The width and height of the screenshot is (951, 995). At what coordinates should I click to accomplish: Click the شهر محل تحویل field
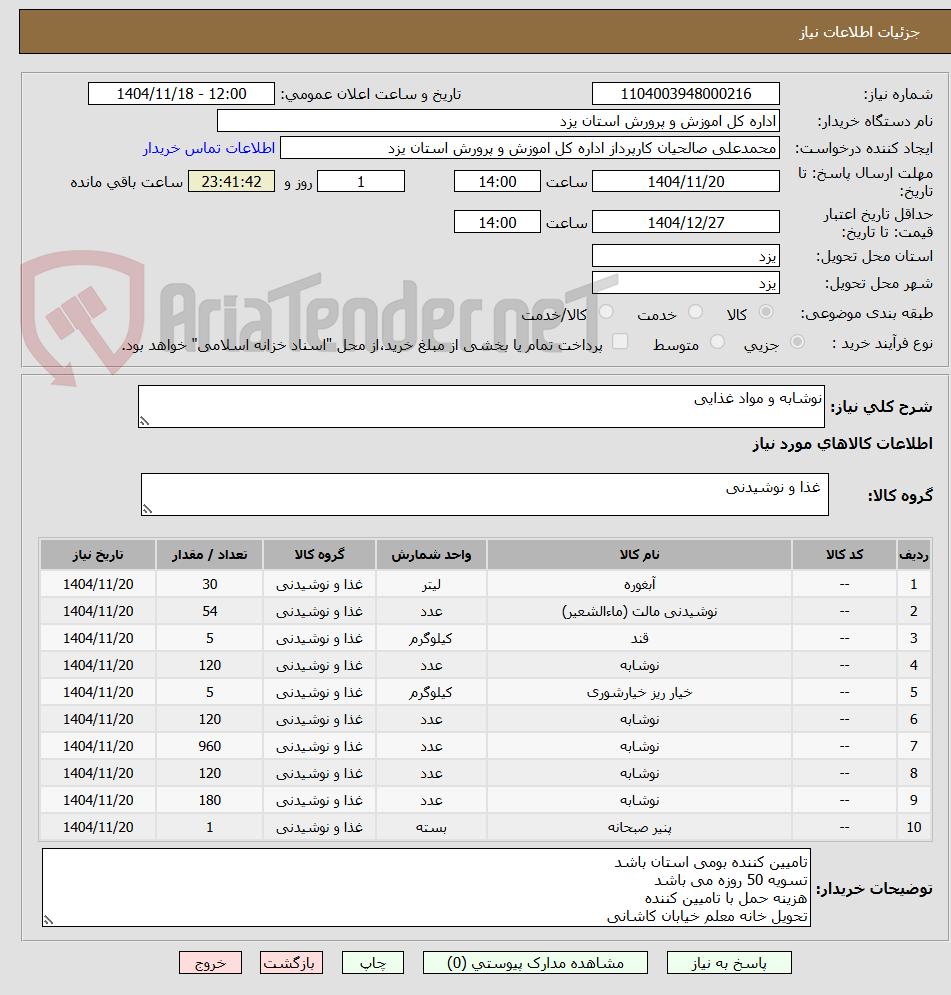click(x=685, y=282)
